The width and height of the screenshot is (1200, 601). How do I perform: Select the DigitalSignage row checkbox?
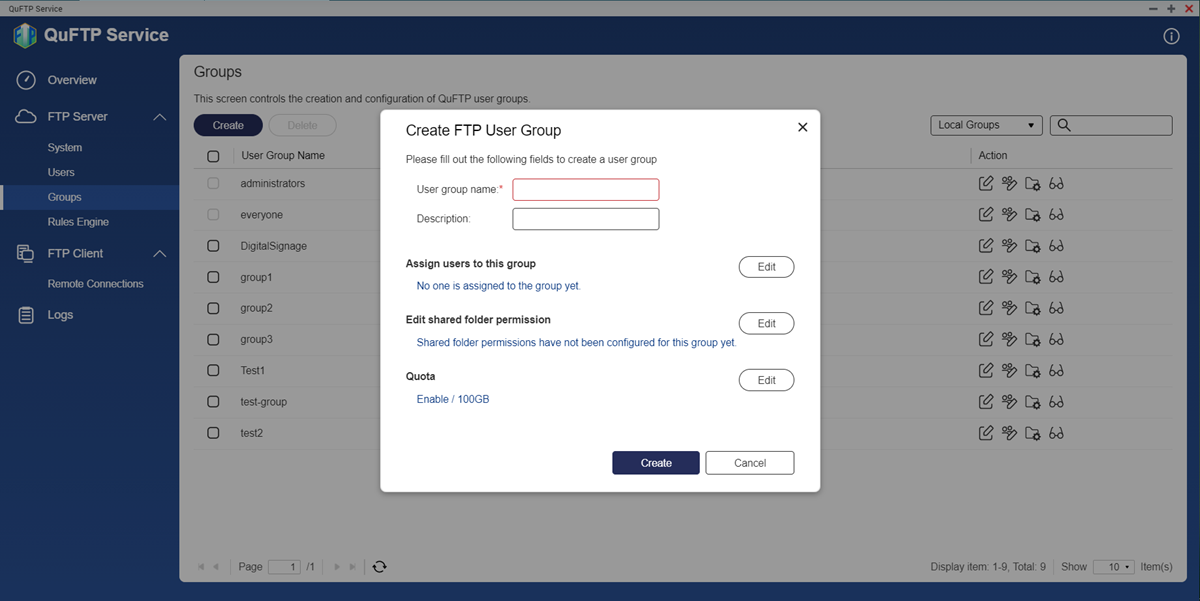(213, 246)
